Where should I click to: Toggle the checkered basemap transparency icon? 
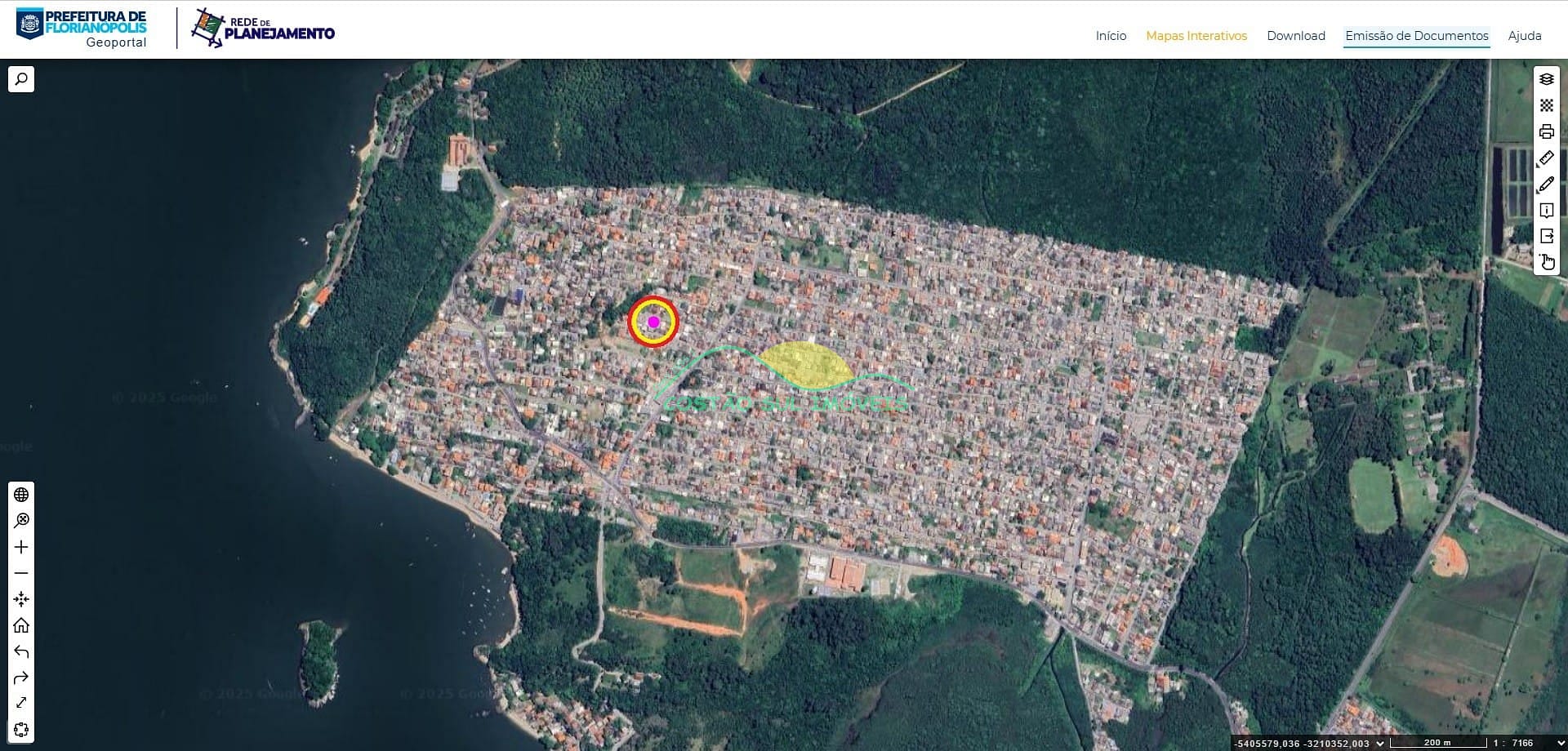[1546, 105]
